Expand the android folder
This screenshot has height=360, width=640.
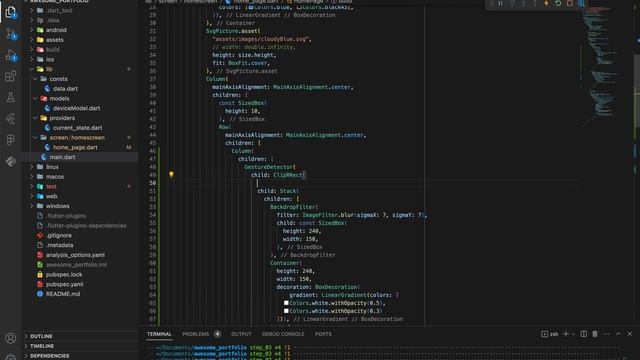tap(32, 30)
